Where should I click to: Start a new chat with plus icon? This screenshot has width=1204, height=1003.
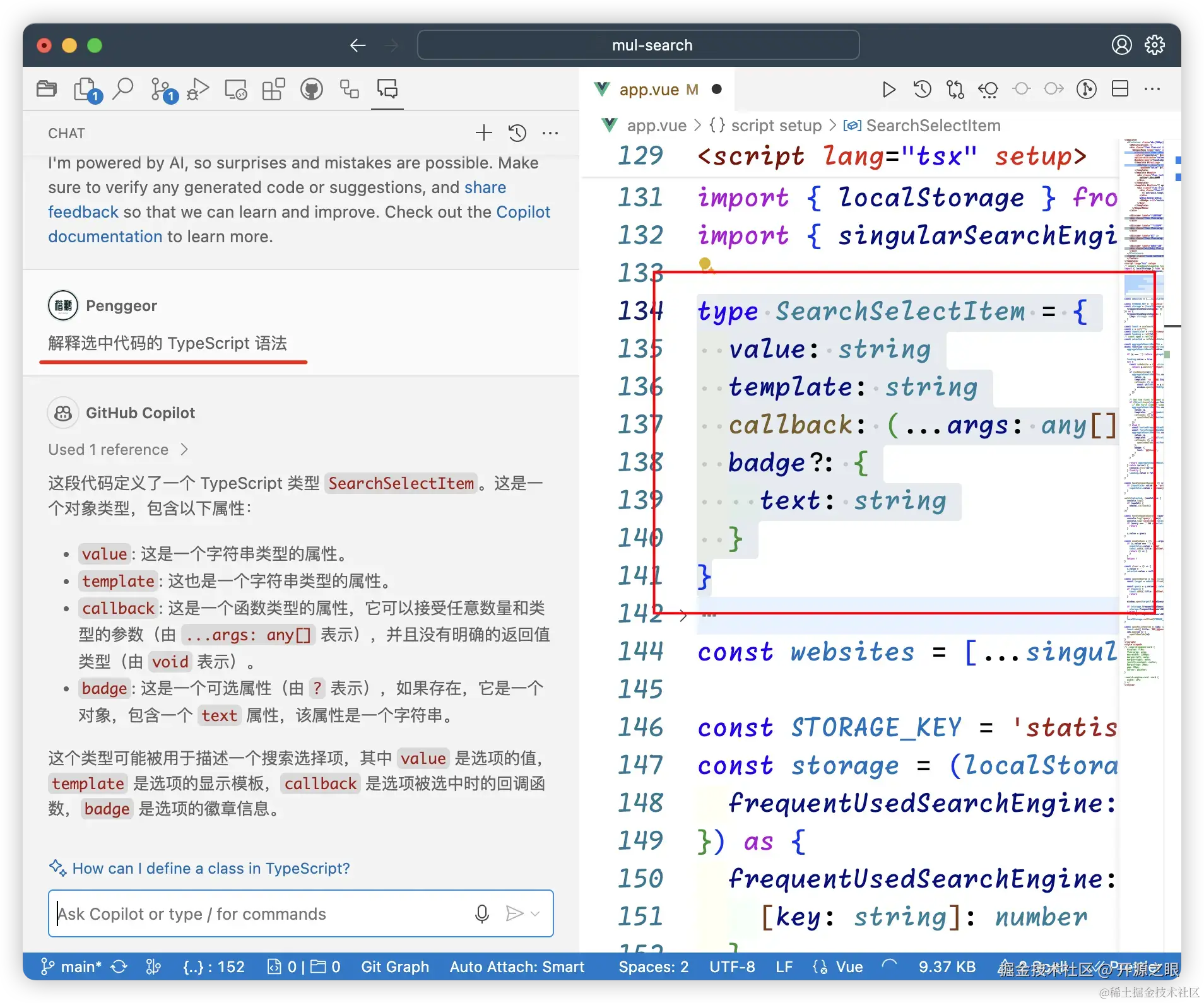(484, 133)
